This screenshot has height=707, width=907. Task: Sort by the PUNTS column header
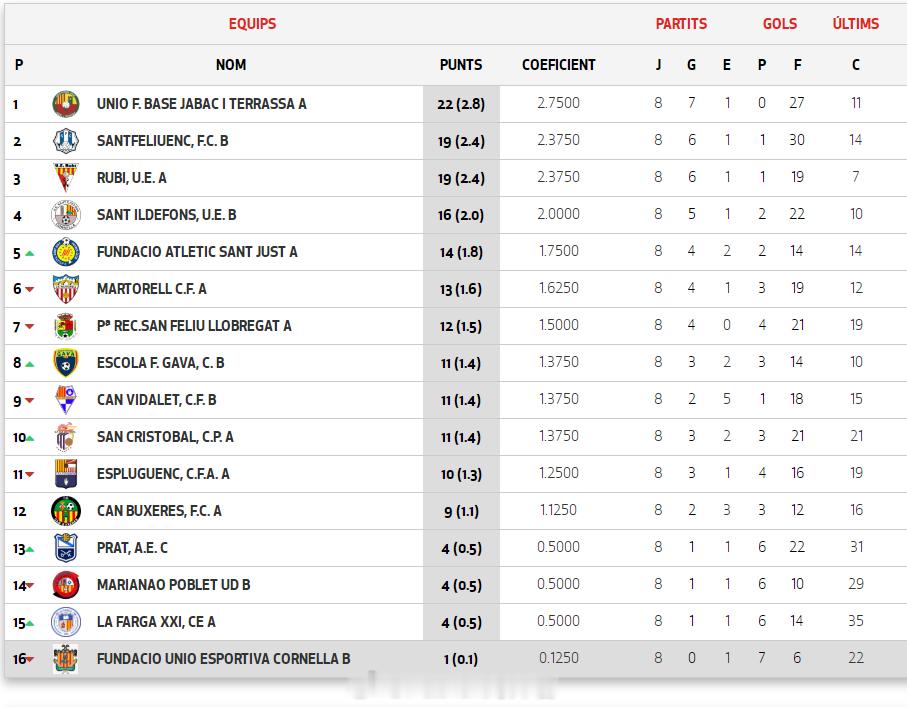461,65
